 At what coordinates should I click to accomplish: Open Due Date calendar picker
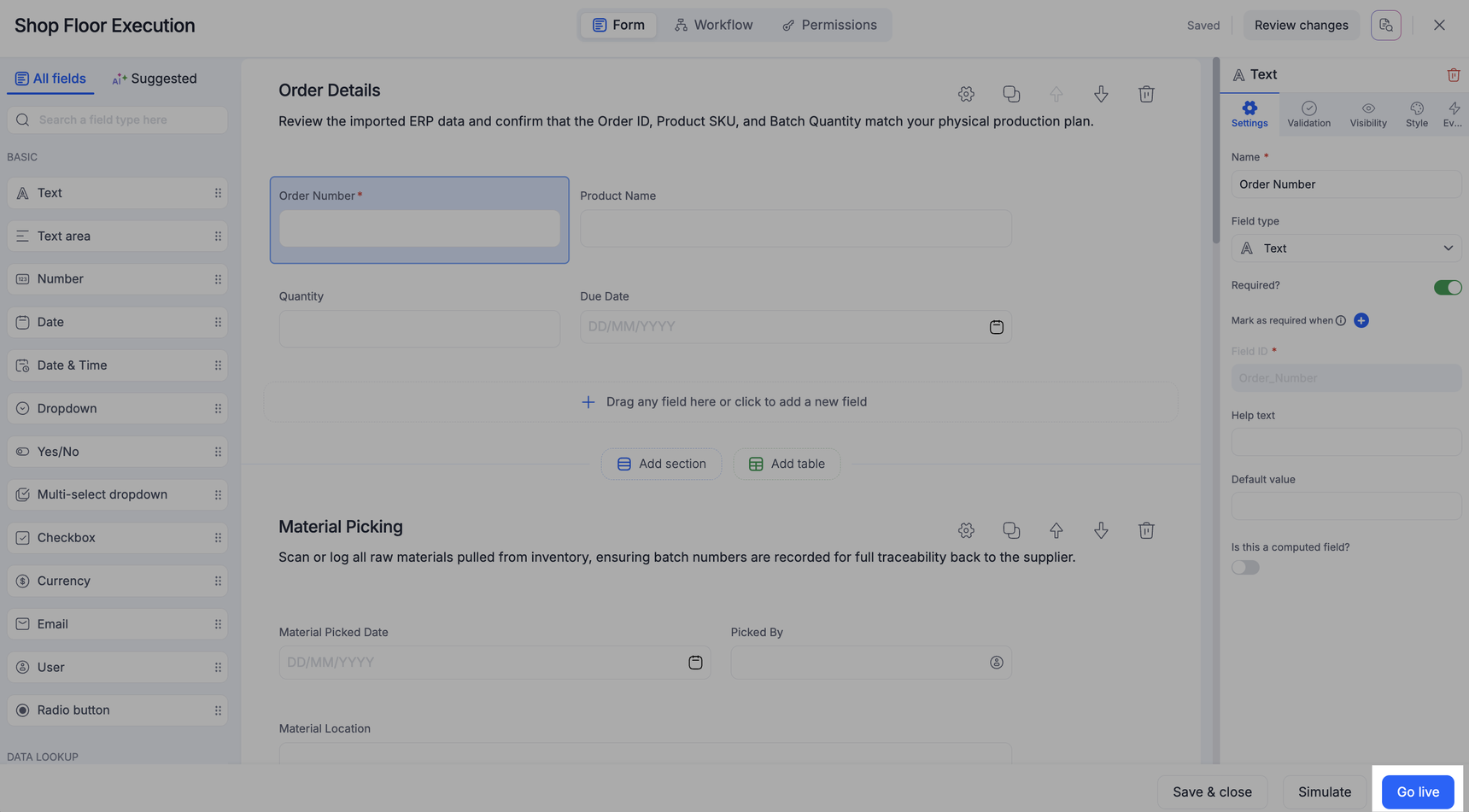[x=996, y=327]
